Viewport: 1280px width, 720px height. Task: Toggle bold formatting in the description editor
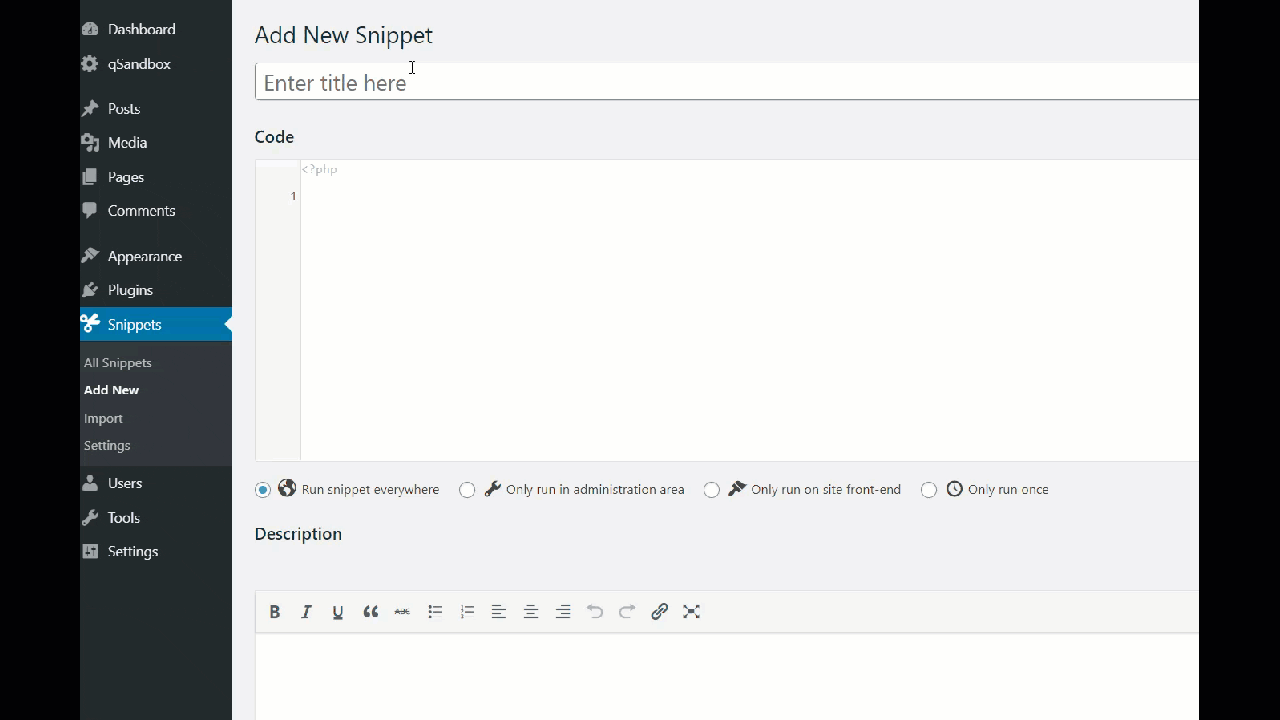274,611
